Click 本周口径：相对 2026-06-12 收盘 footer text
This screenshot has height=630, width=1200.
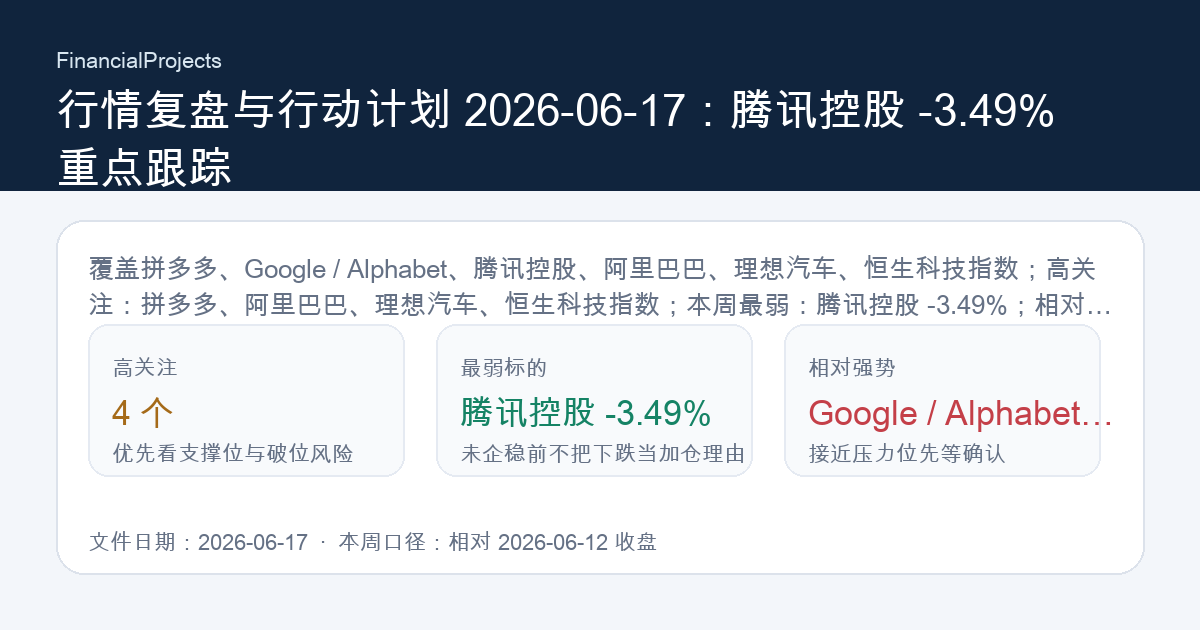click(x=497, y=542)
